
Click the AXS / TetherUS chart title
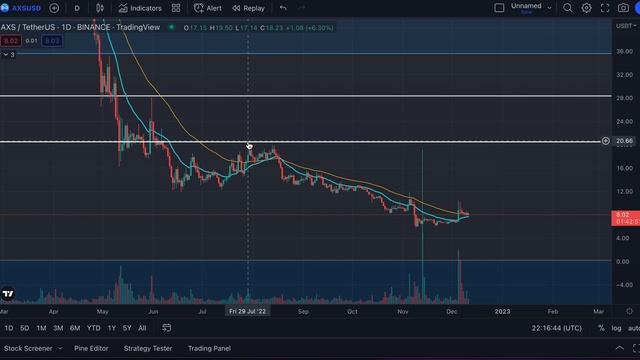tap(80, 27)
